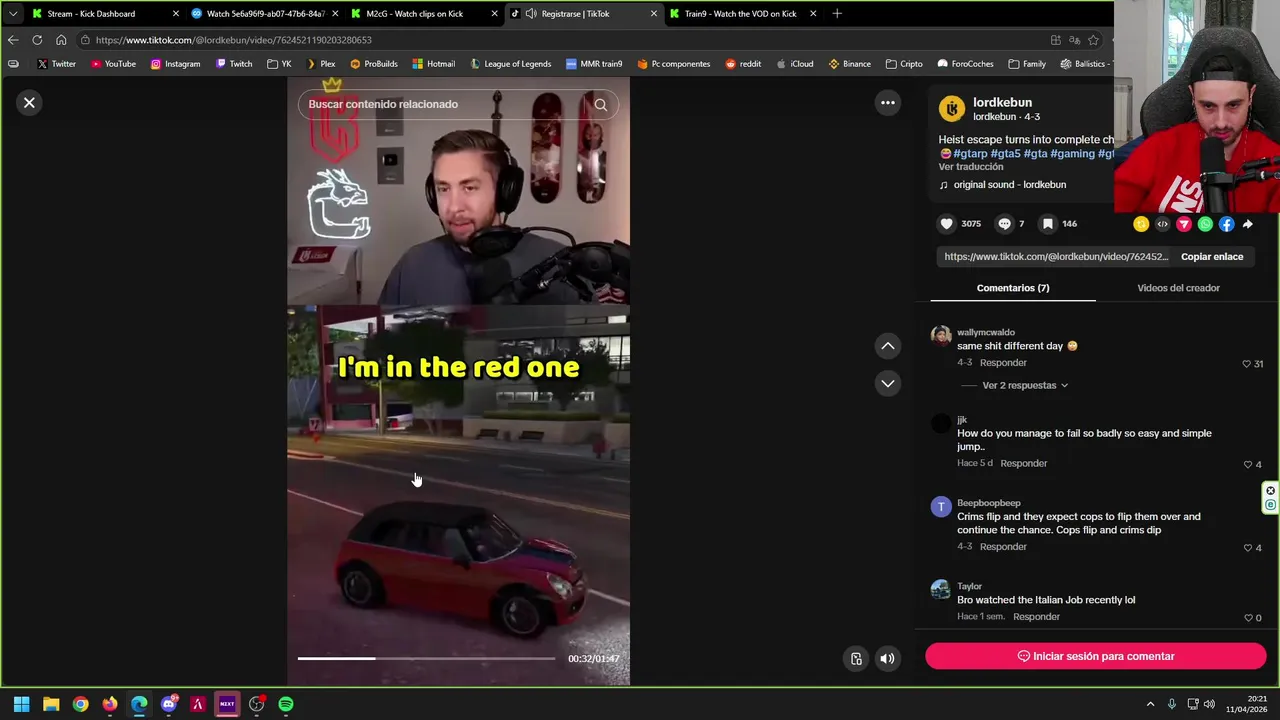The image size is (1280, 720).
Task: Open lordkebun profile avatar
Action: (952, 108)
